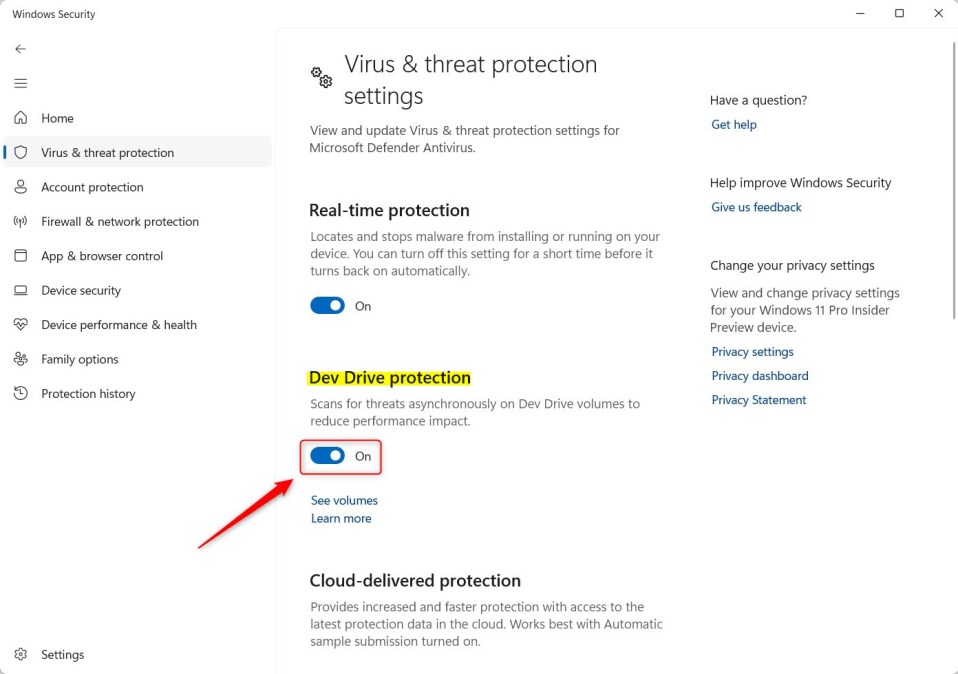958x674 pixels.
Task: Click the Firewall & network protection icon
Action: 21,222
